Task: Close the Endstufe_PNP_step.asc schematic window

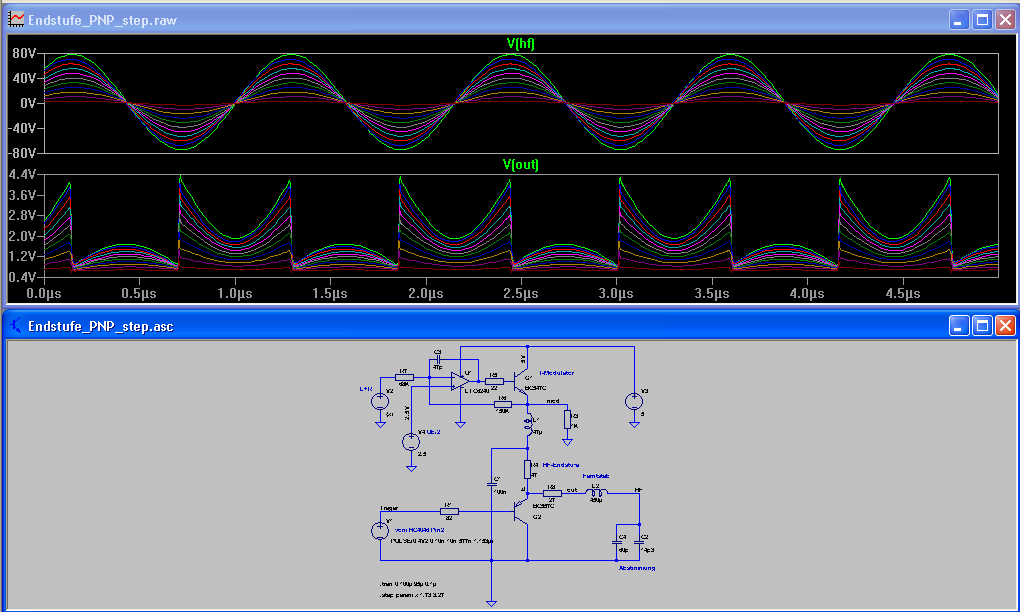Action: 1005,325
